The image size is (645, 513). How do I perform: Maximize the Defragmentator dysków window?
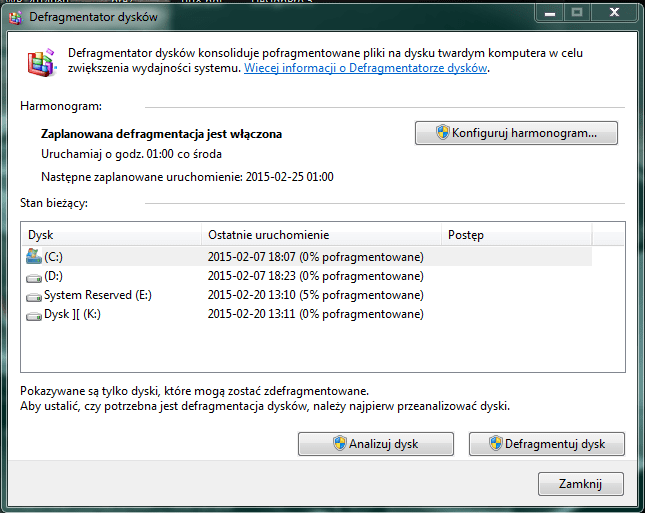576,12
